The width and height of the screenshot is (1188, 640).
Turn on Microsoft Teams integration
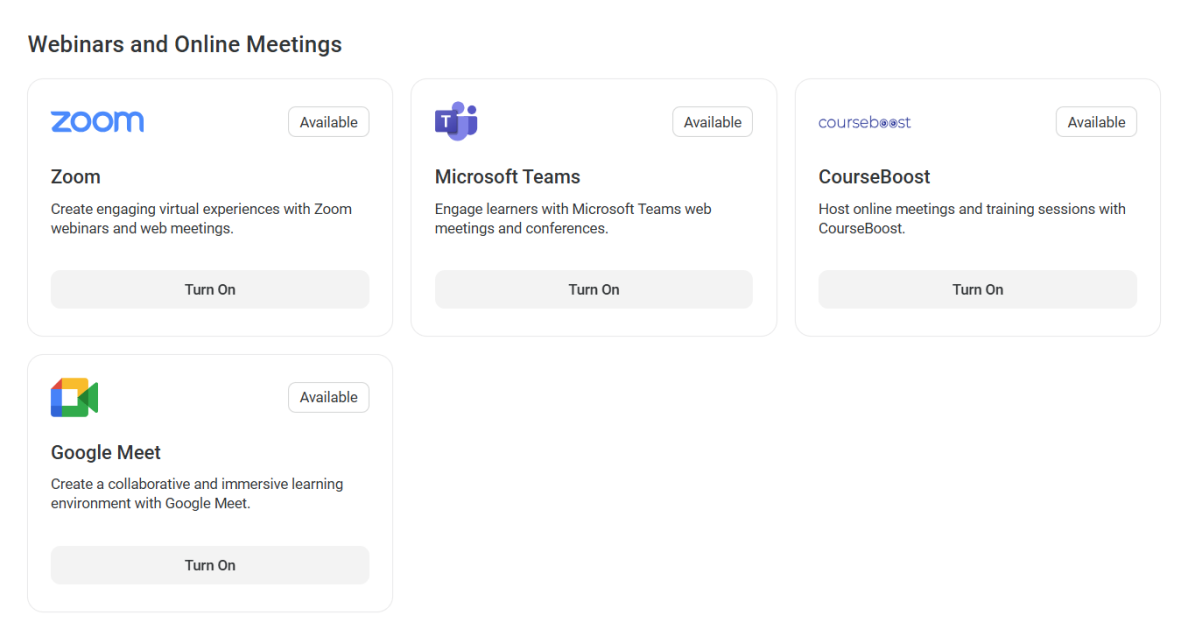point(594,289)
